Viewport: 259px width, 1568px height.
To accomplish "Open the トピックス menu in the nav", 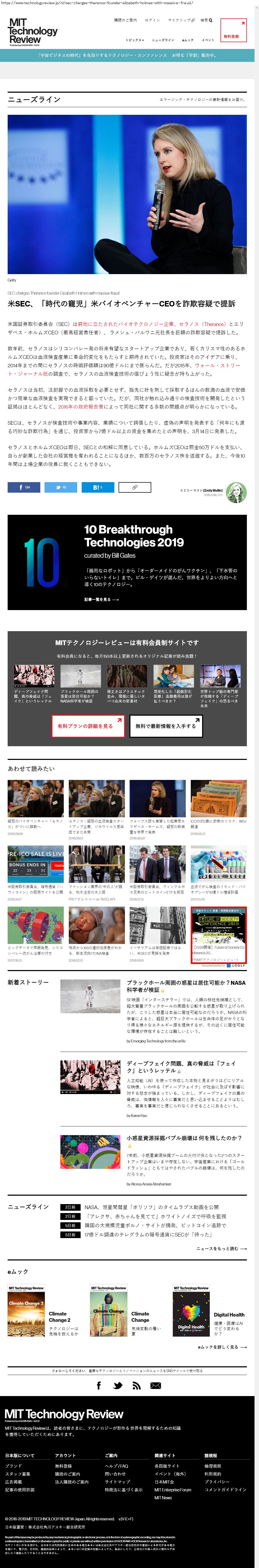I will pyautogui.click(x=135, y=40).
